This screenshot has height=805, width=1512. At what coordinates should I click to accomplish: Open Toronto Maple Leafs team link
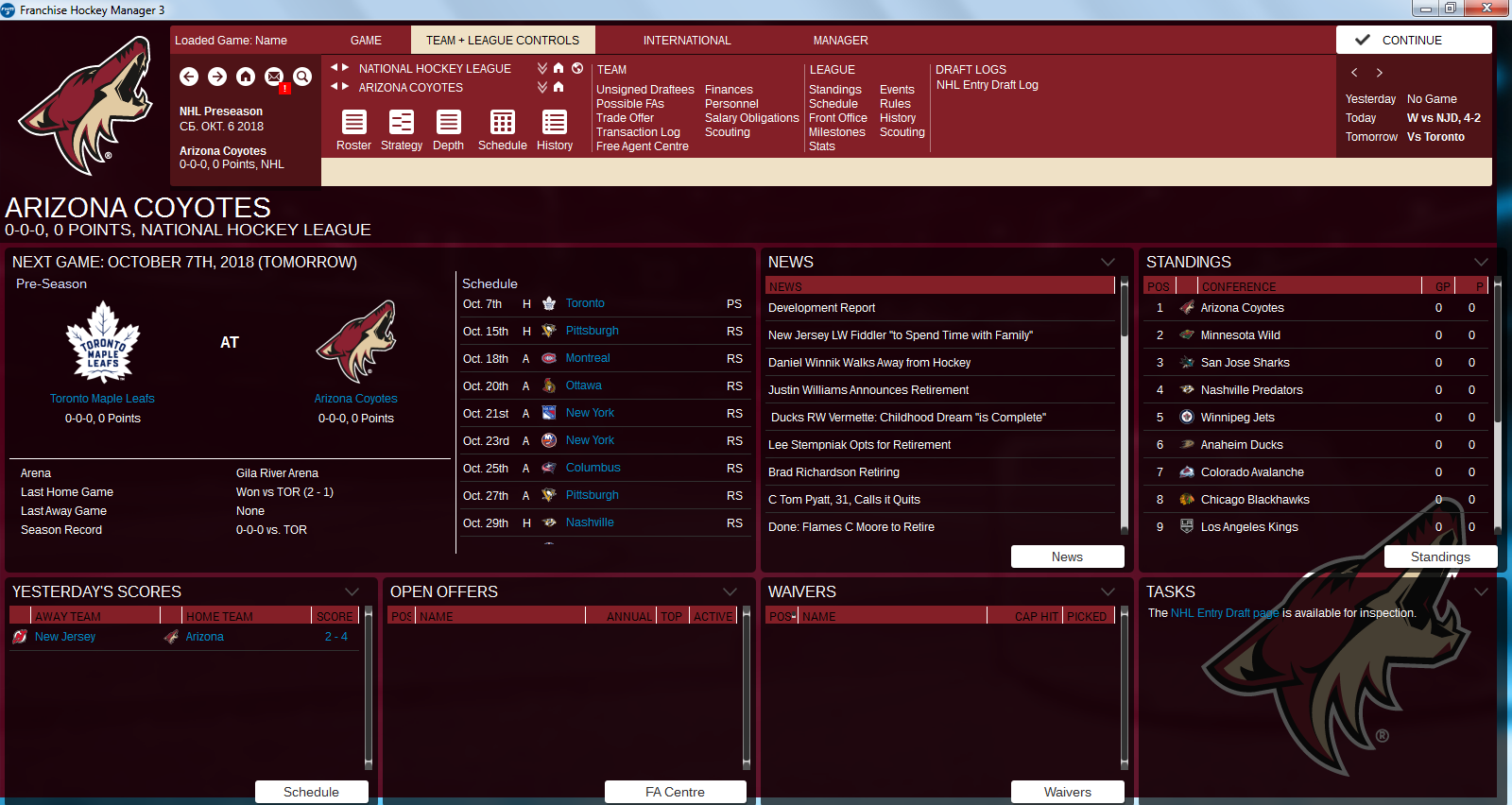(102, 399)
